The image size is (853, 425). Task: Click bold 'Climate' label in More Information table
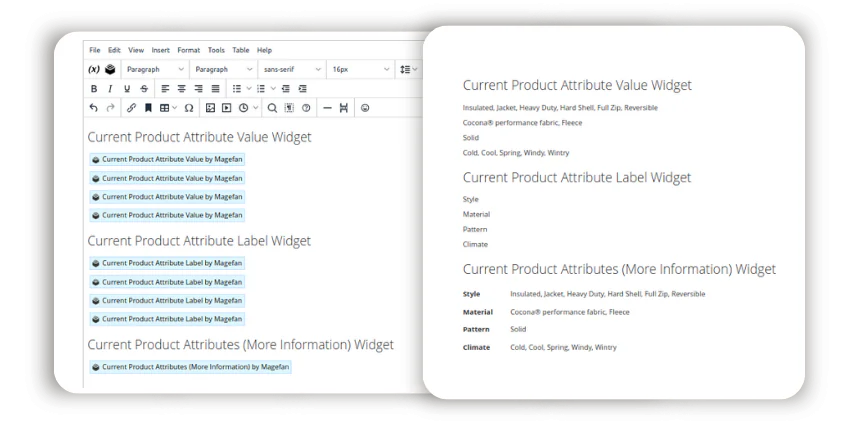click(x=477, y=347)
